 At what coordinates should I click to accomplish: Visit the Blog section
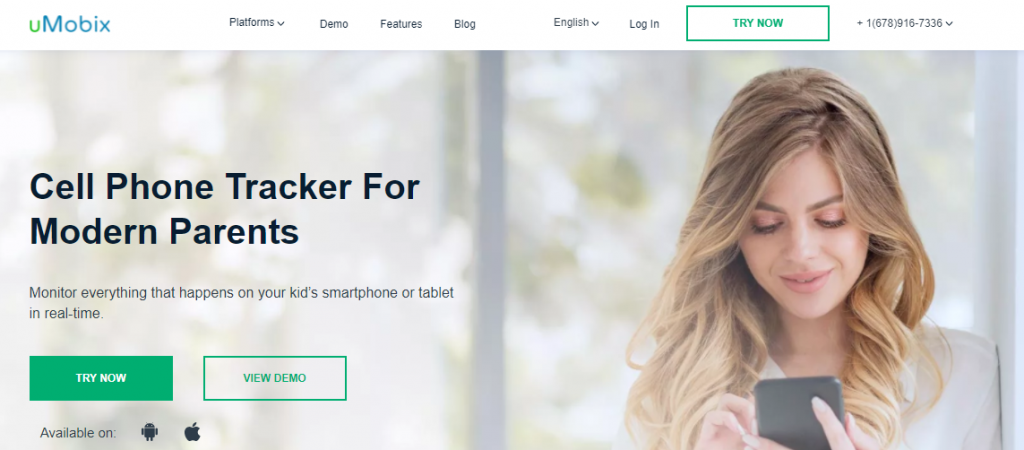(465, 24)
